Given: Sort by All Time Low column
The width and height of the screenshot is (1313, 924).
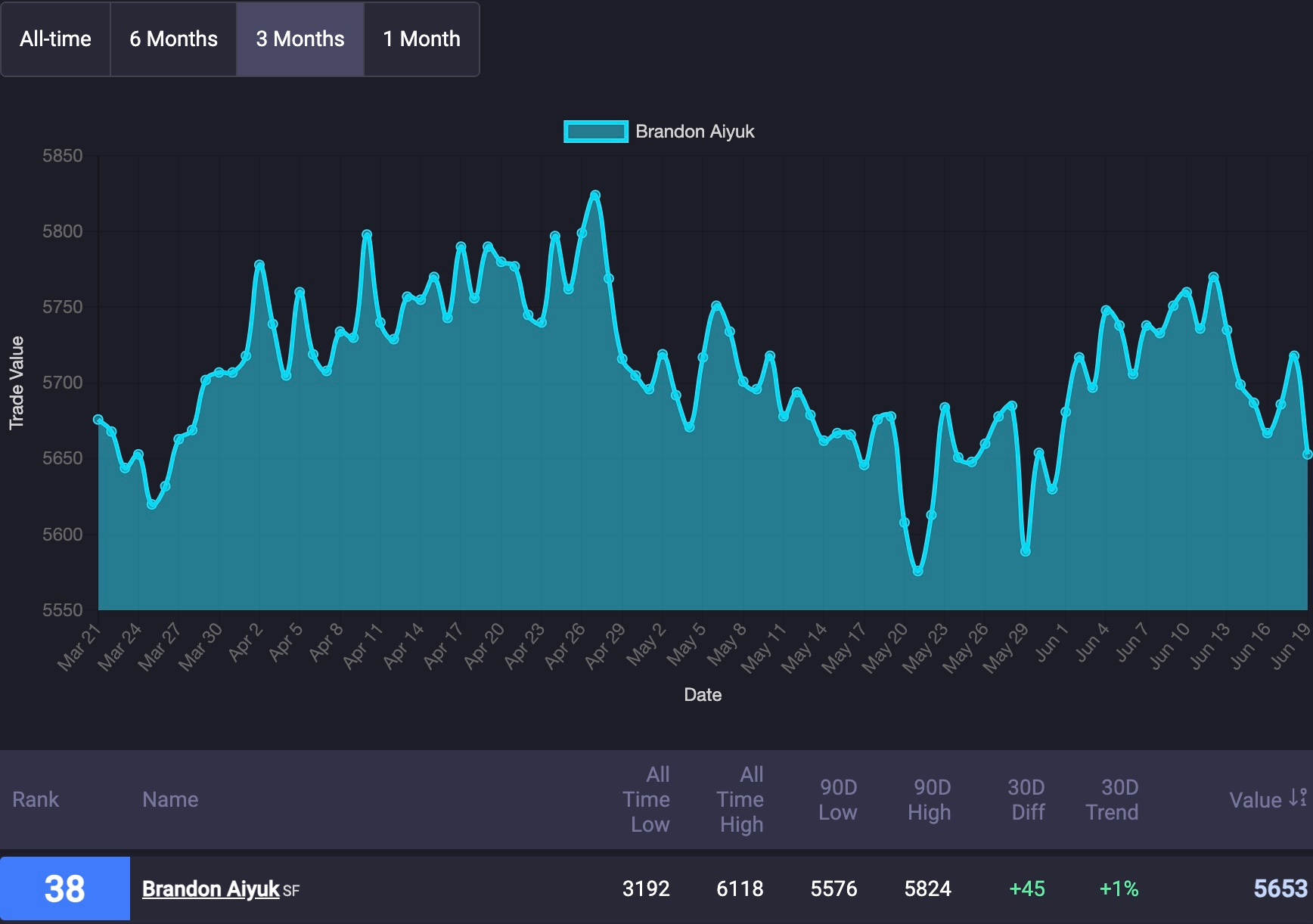Looking at the screenshot, I should click(x=647, y=799).
